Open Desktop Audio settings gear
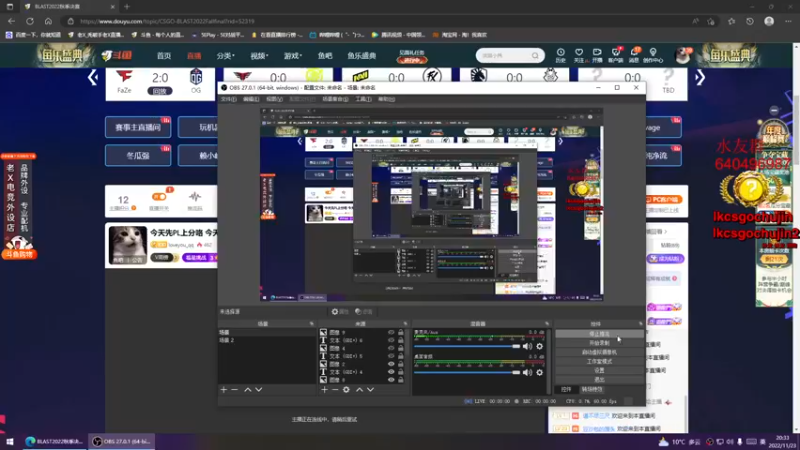The image size is (800, 450). coord(539,372)
